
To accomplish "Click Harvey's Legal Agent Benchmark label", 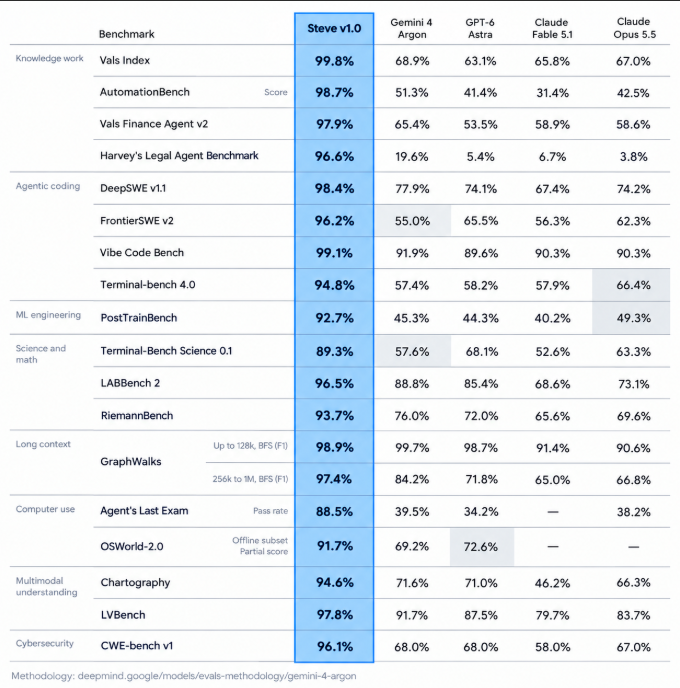I will (x=179, y=156).
